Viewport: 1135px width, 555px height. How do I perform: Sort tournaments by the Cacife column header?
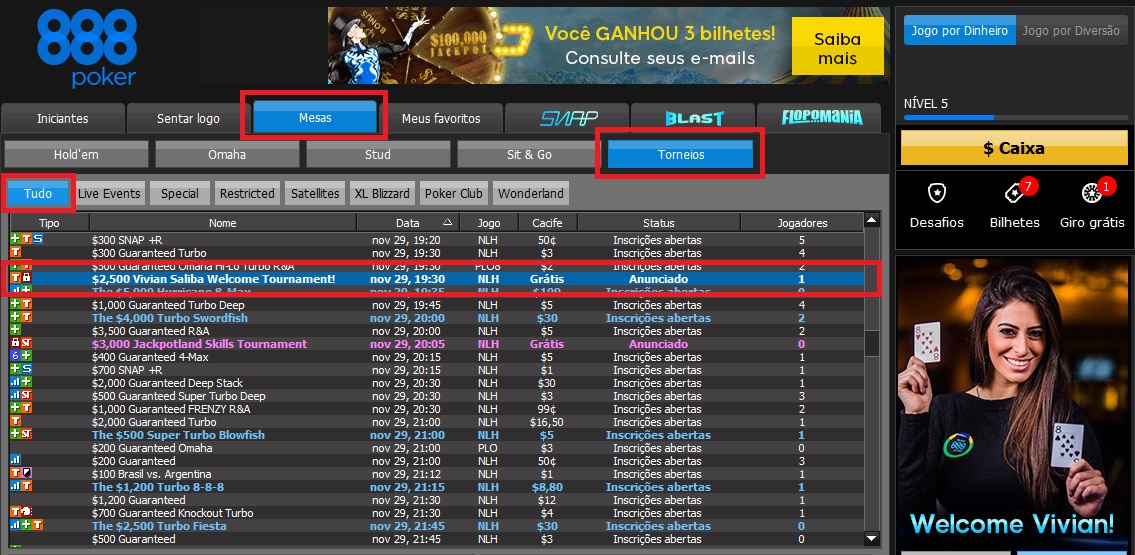pos(547,223)
